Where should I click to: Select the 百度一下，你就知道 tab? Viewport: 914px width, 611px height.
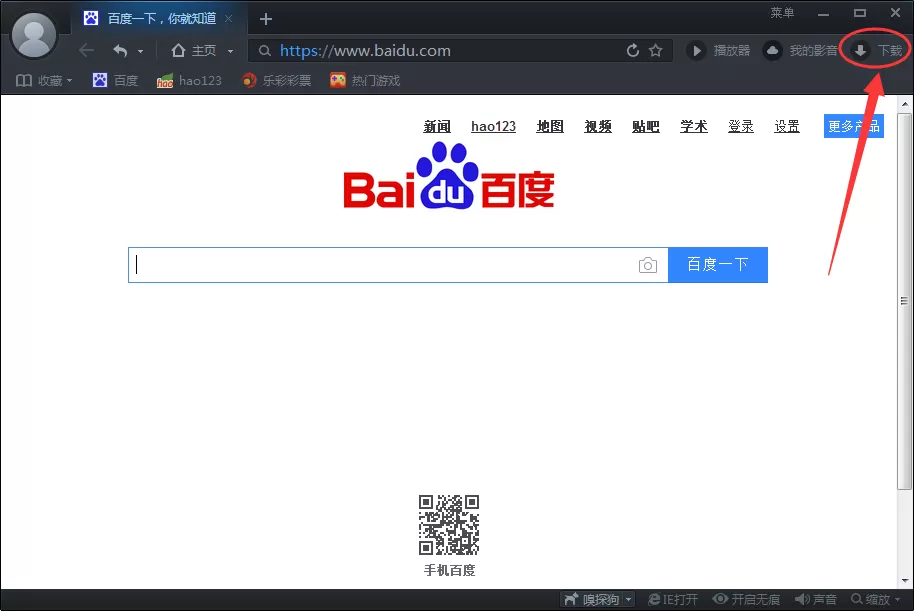pyautogui.click(x=161, y=19)
